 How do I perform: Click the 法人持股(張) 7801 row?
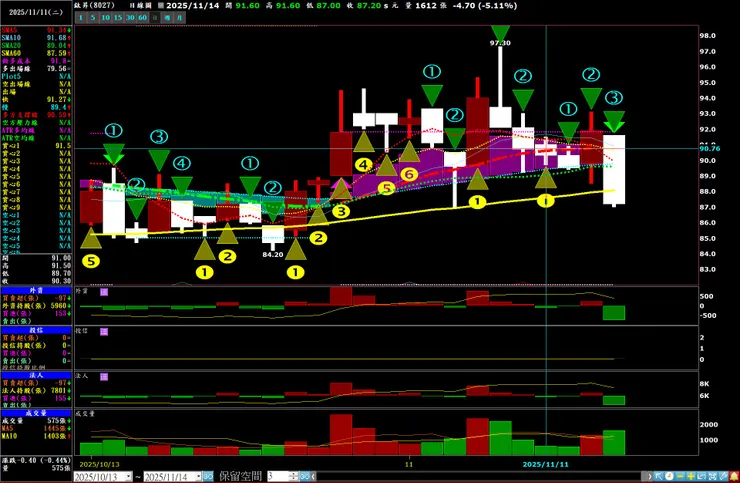tap(36, 390)
